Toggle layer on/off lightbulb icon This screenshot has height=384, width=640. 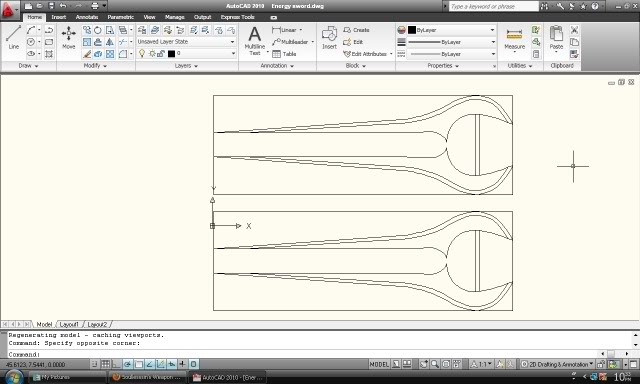click(x=142, y=53)
